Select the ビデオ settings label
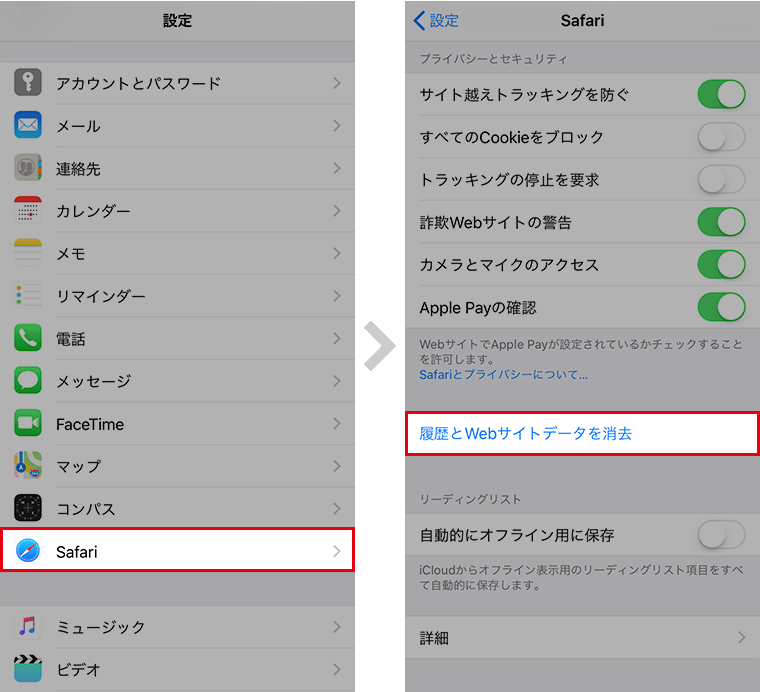 79,670
